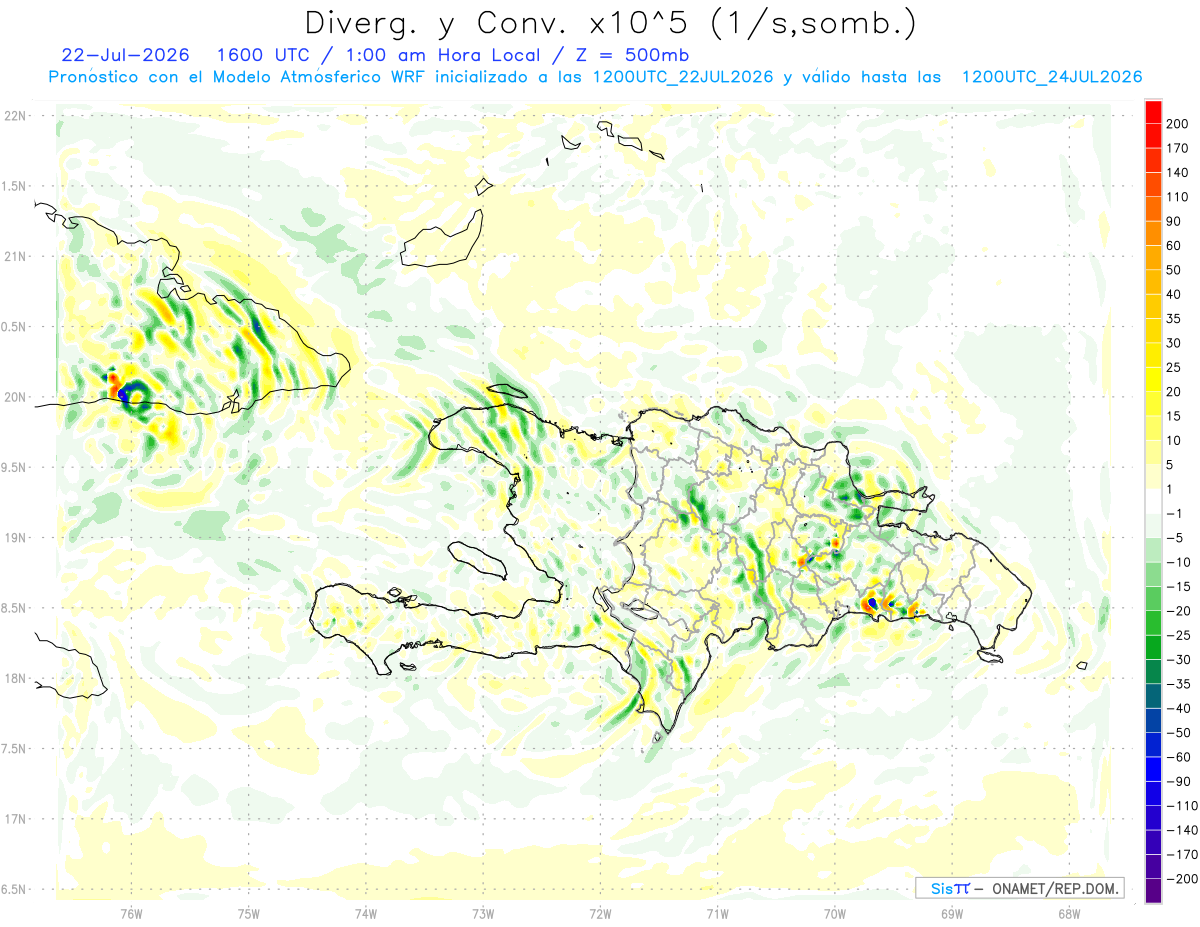Click the '1200UTC_22JUL2026' initialization time
Screen dimensions: 1200x927
683,77
